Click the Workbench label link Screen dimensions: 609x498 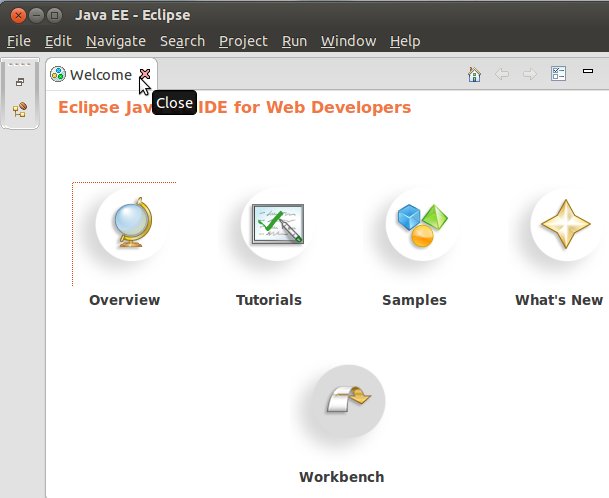click(x=342, y=477)
